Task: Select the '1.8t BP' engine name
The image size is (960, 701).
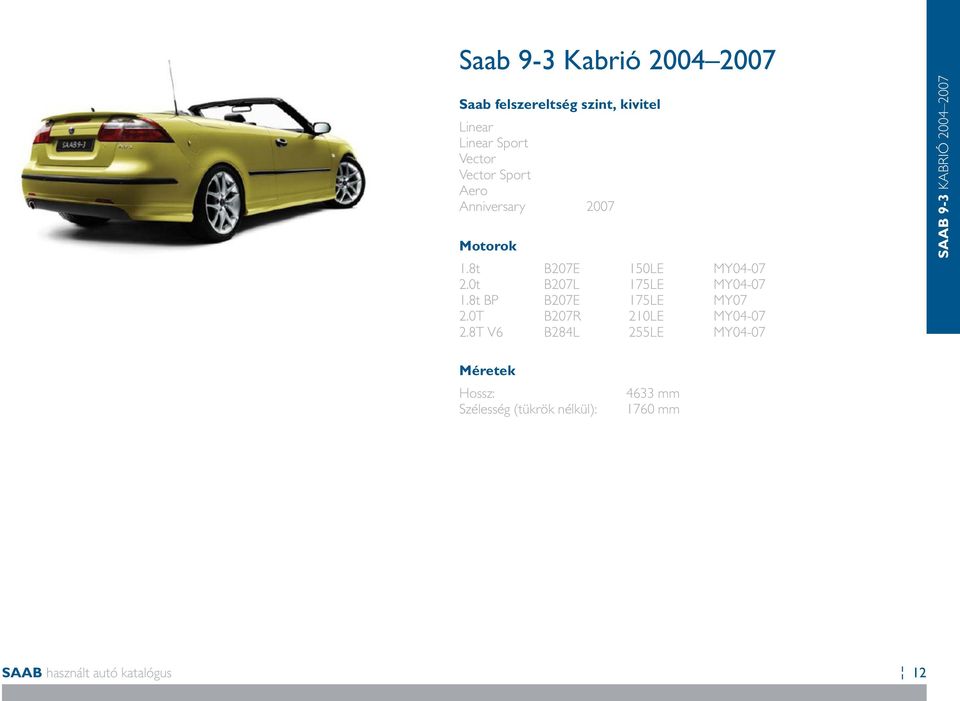Action: coord(479,300)
